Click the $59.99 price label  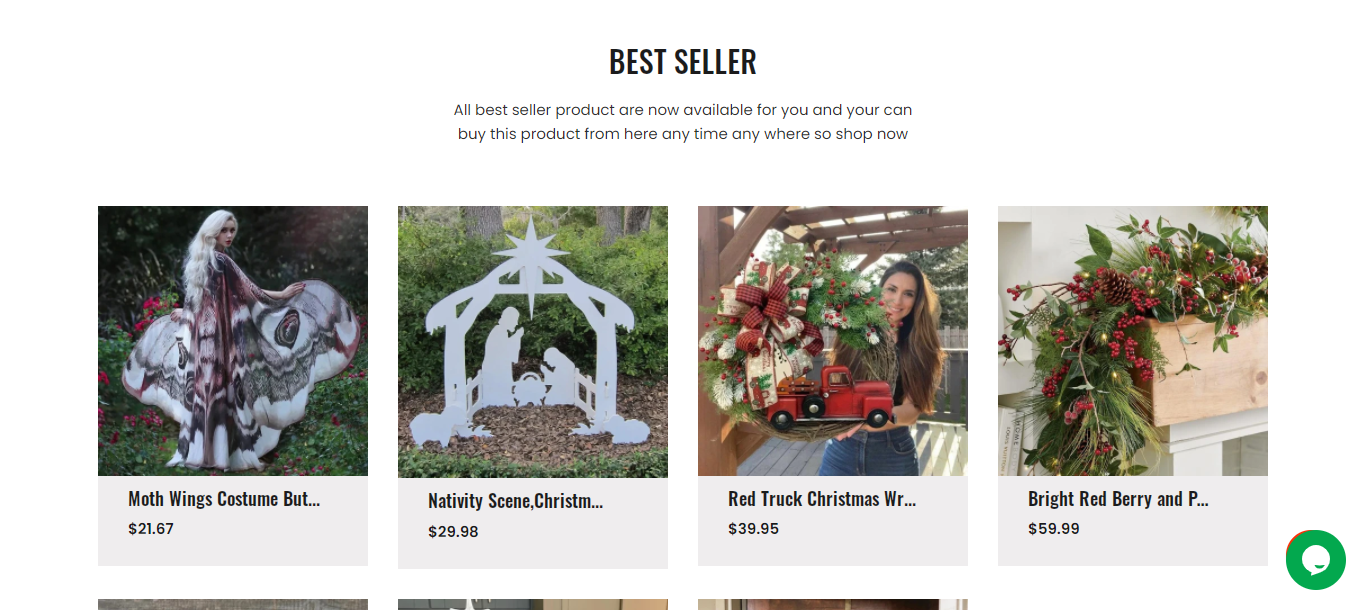click(x=1054, y=529)
